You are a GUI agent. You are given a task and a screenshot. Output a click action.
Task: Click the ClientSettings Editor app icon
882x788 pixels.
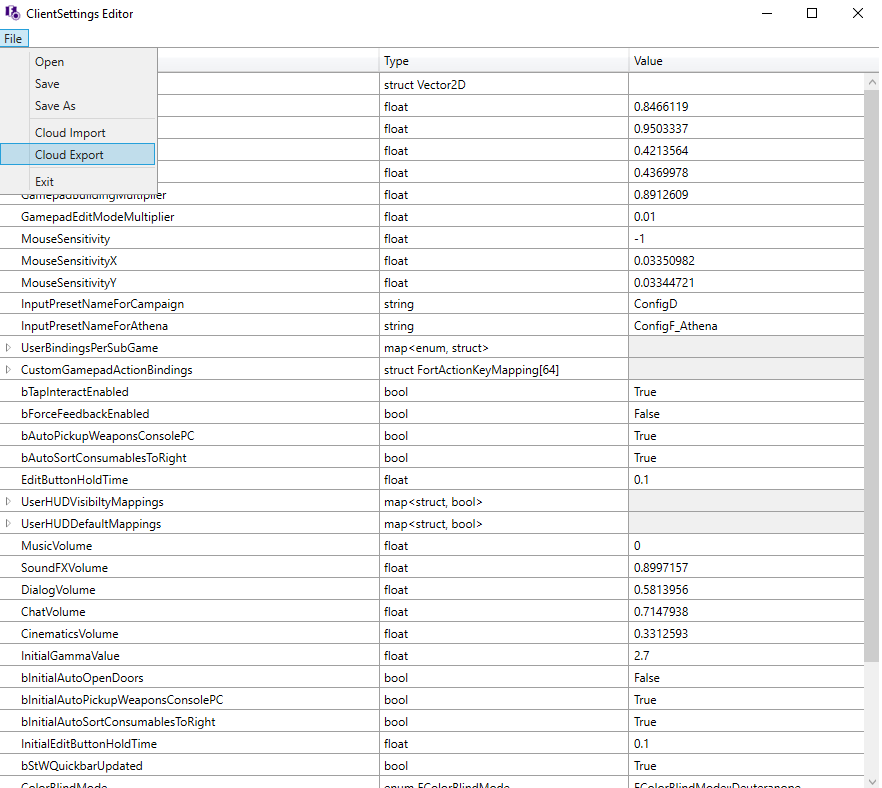[12, 12]
